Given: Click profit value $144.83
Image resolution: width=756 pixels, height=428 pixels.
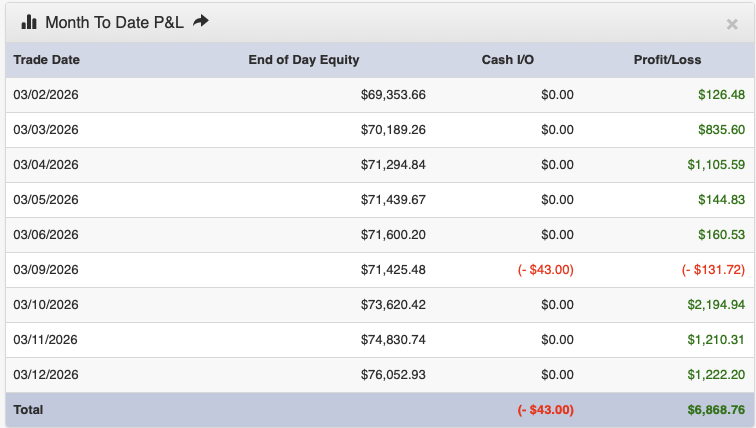Looking at the screenshot, I should tap(721, 200).
